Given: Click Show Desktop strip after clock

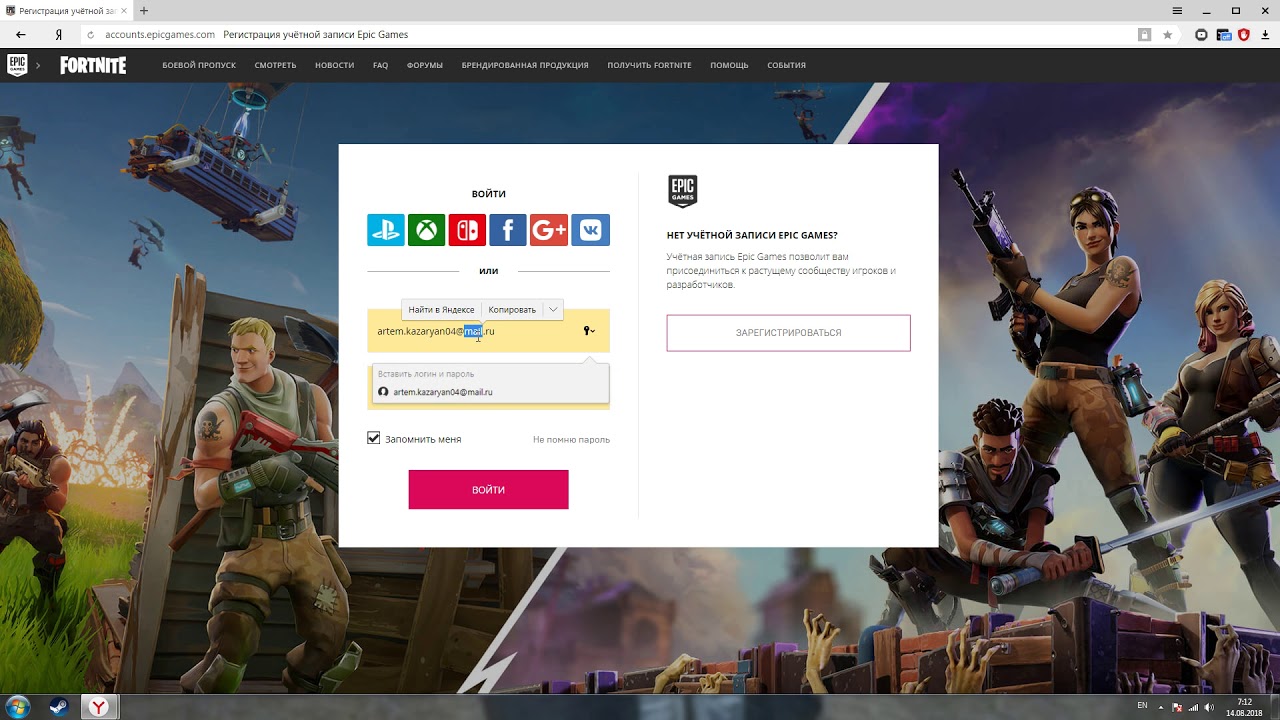Looking at the screenshot, I should click(x=1274, y=707).
